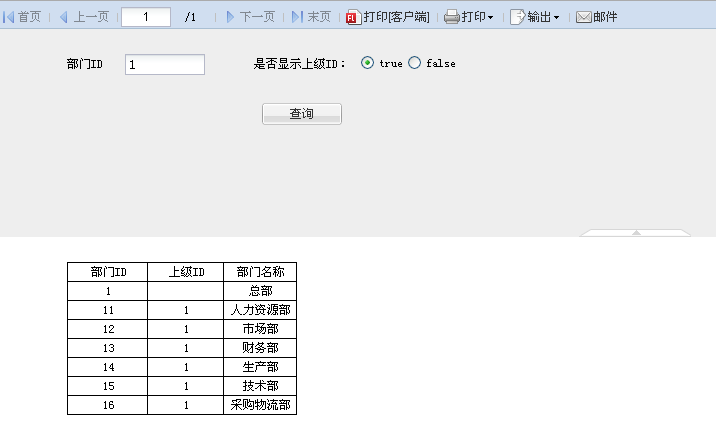Image resolution: width=716 pixels, height=428 pixels.
Task: Click the page number box in toolbar
Action: [146, 17]
